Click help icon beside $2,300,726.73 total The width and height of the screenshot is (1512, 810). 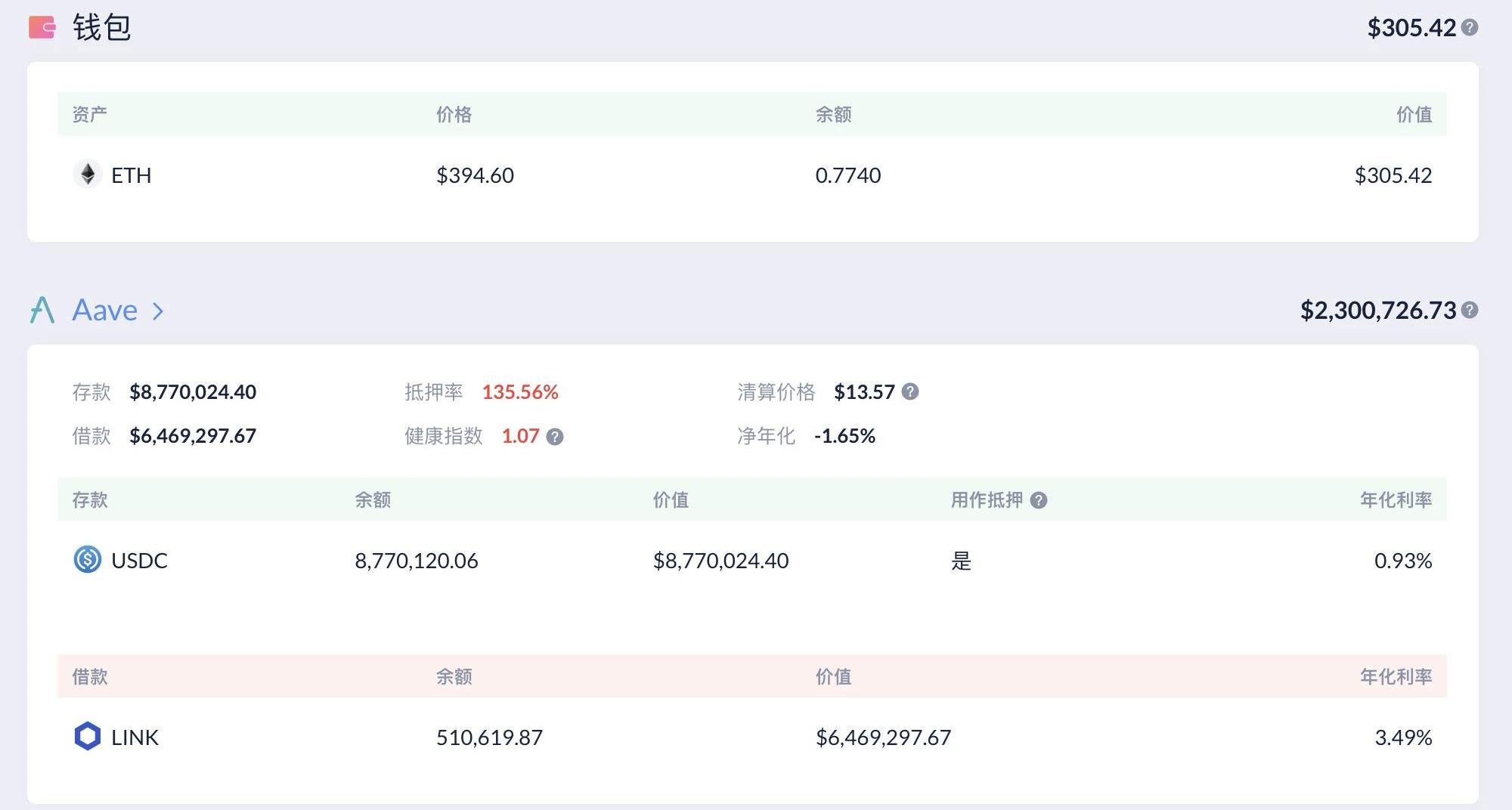[1470, 310]
